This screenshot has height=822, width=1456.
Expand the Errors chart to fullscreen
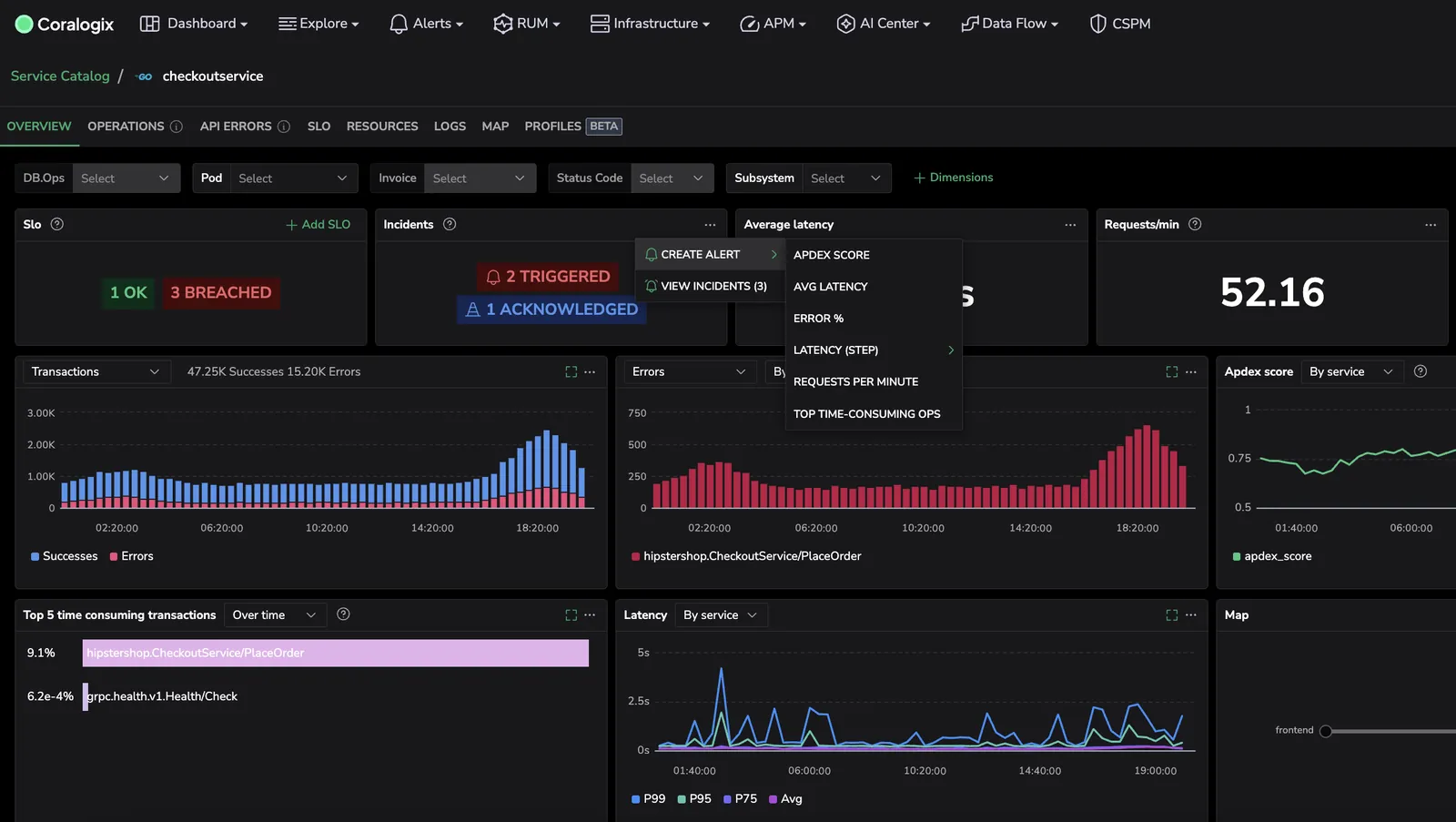1172,371
